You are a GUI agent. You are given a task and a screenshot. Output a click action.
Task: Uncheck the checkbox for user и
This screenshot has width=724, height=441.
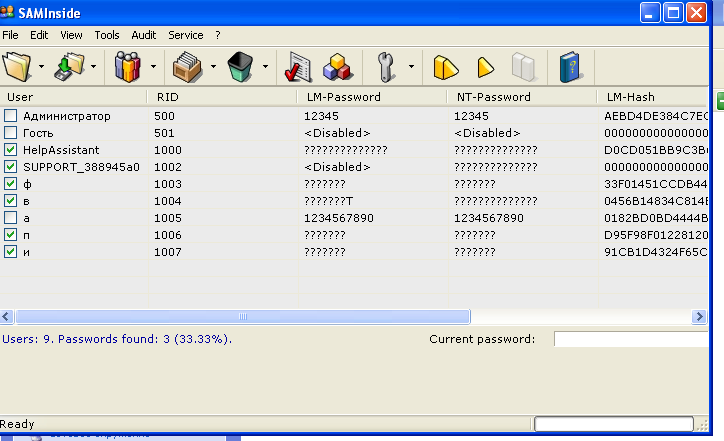11,252
